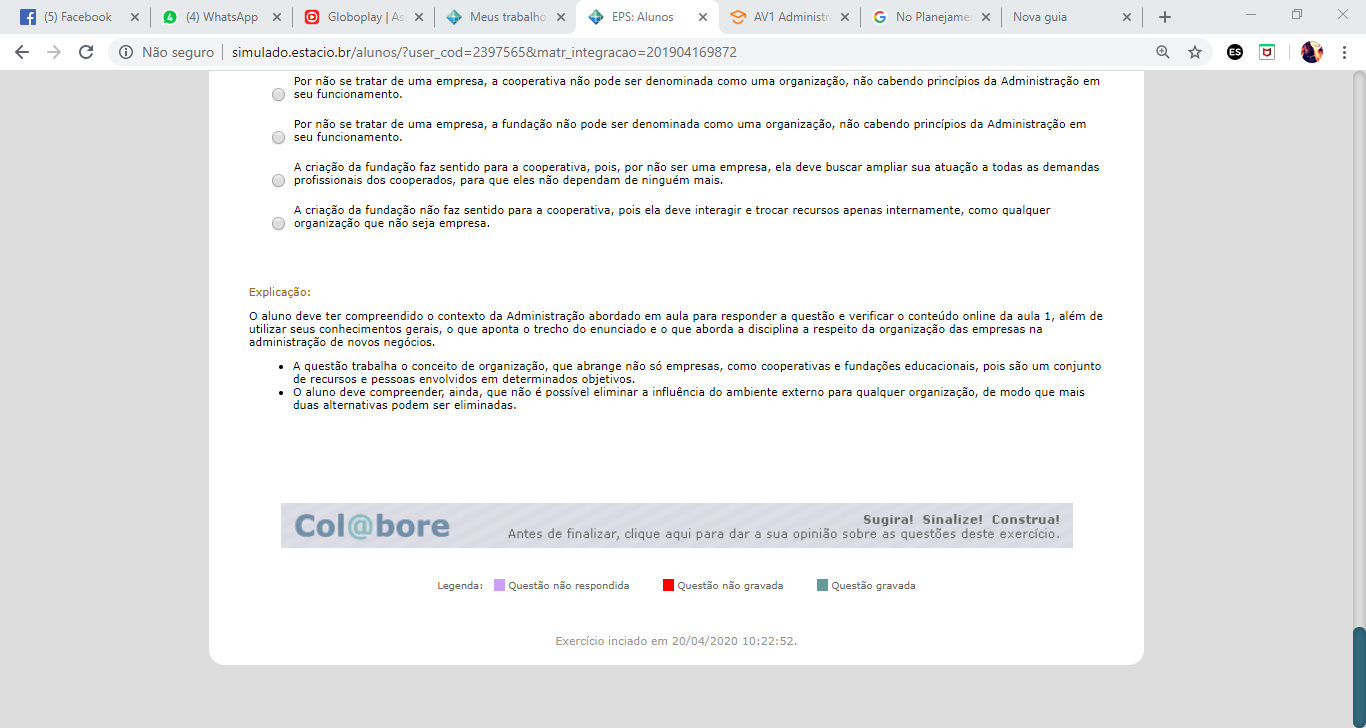The image size is (1366, 728).
Task: Click the user profile avatar
Action: coord(1311,52)
